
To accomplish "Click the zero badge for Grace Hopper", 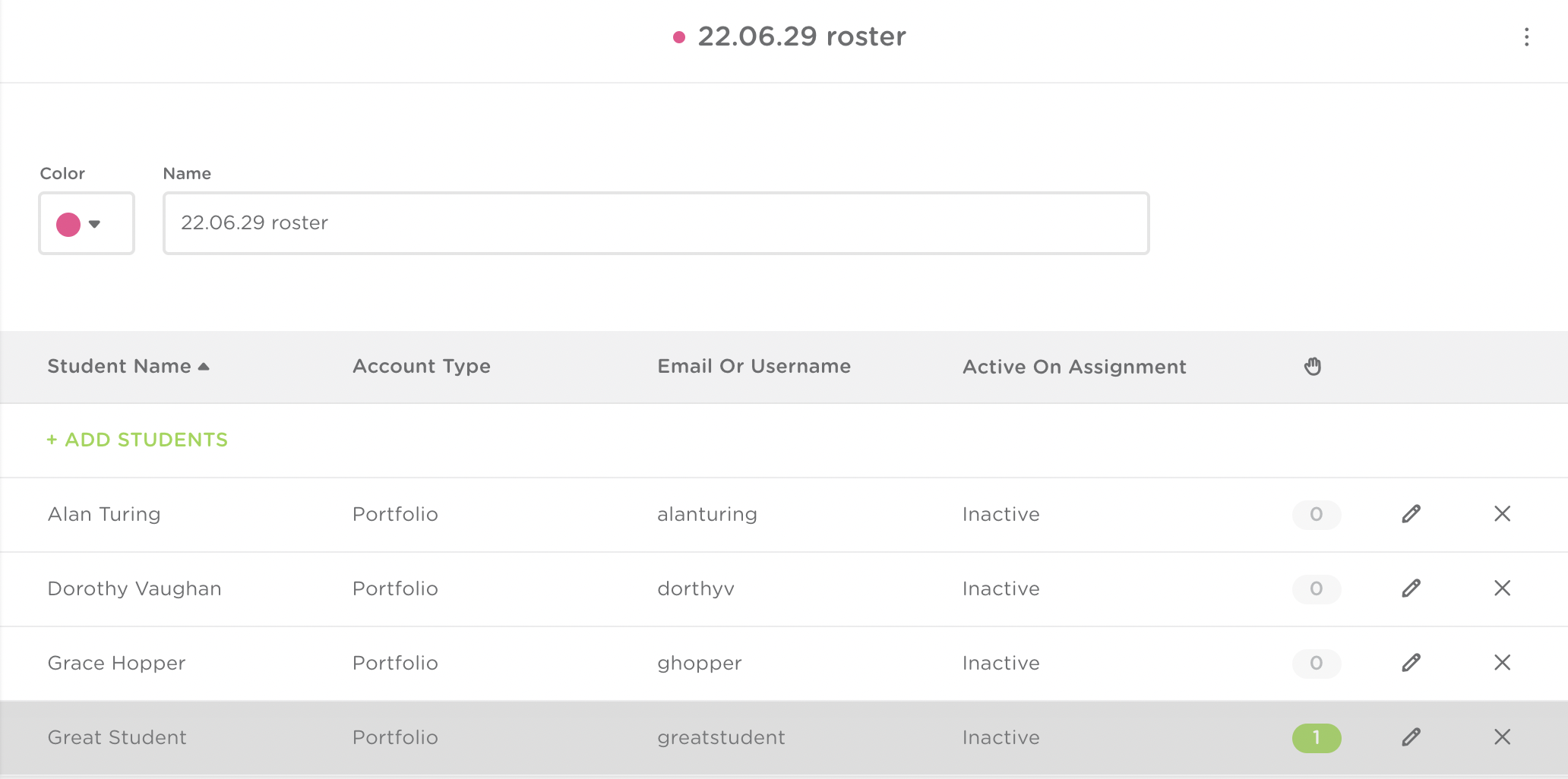I will coord(1317,664).
